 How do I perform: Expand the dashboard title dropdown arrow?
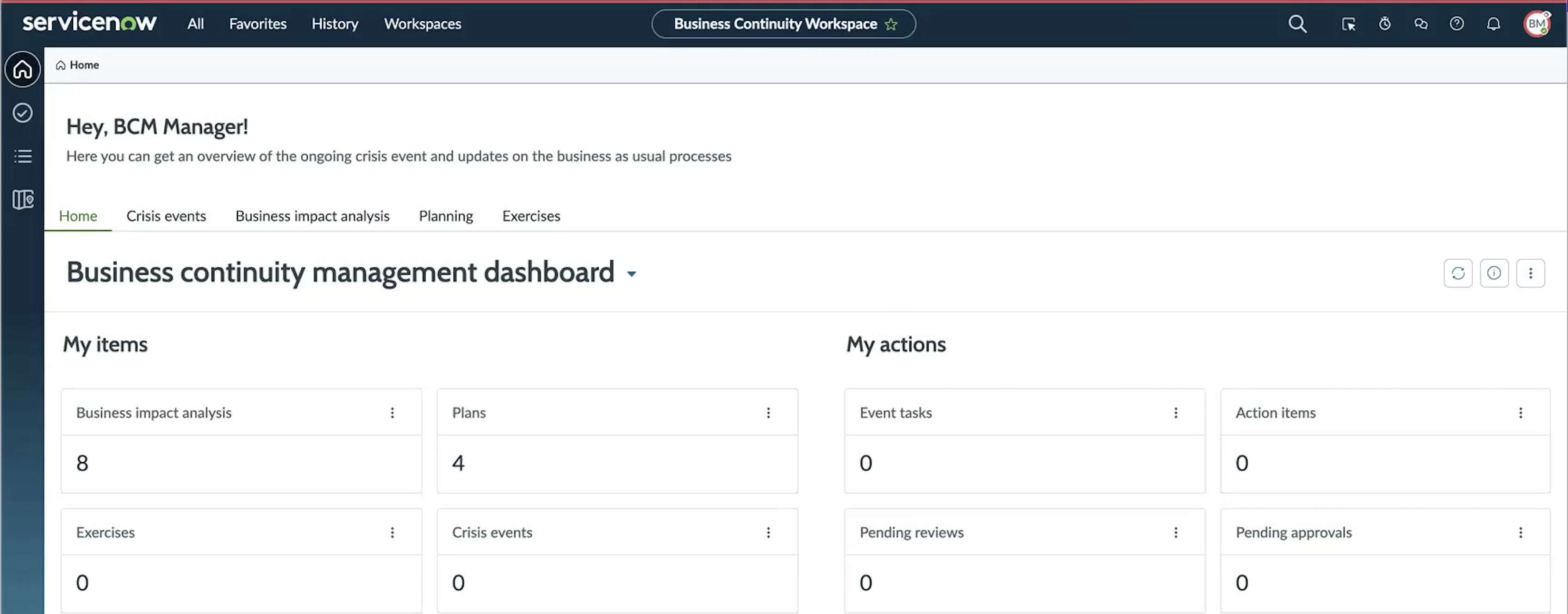coord(632,274)
